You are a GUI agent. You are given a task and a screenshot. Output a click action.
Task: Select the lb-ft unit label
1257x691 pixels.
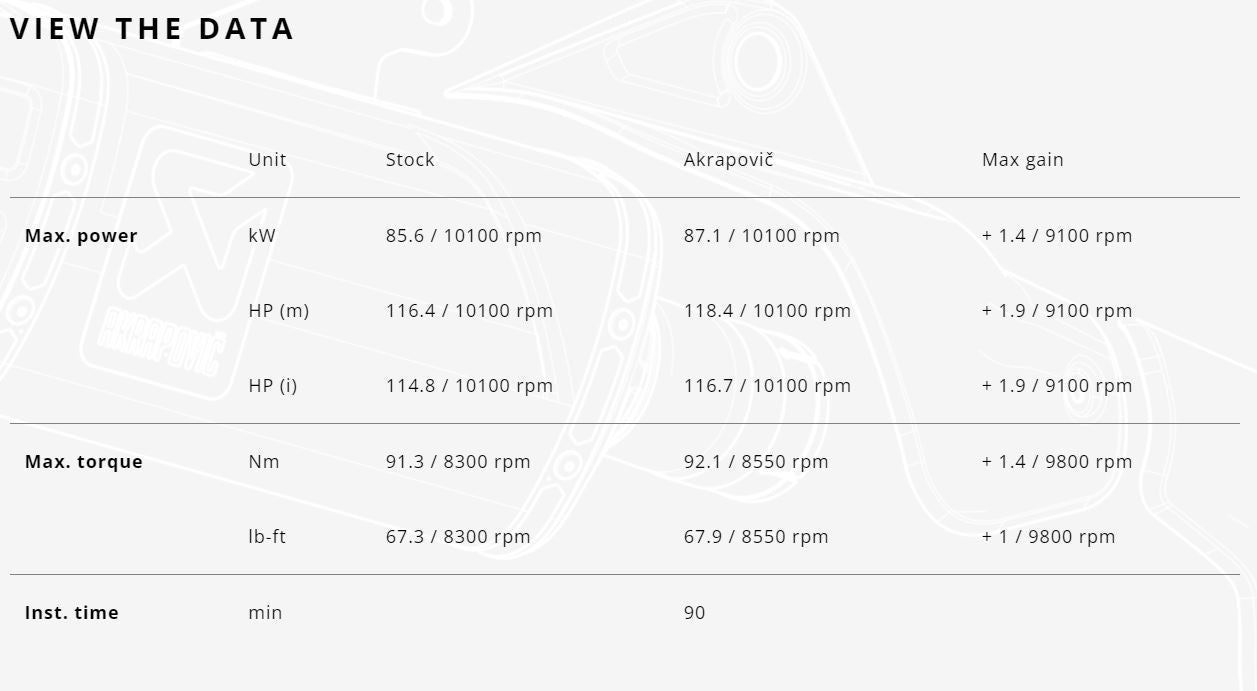point(267,537)
